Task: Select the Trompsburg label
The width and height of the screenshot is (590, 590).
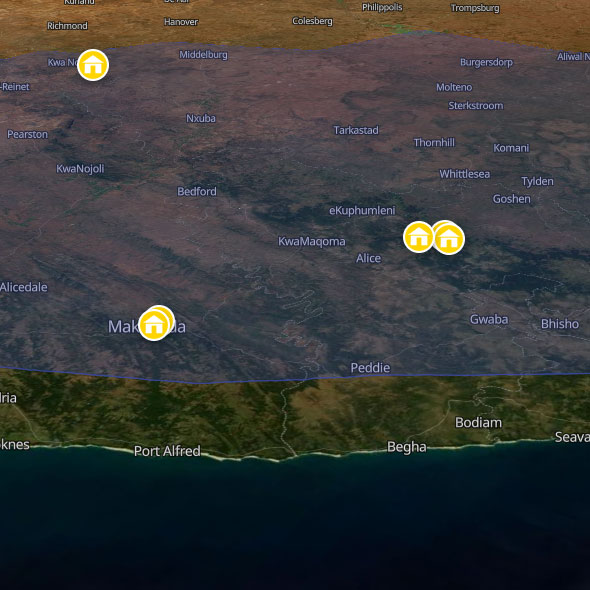Action: tap(475, 8)
